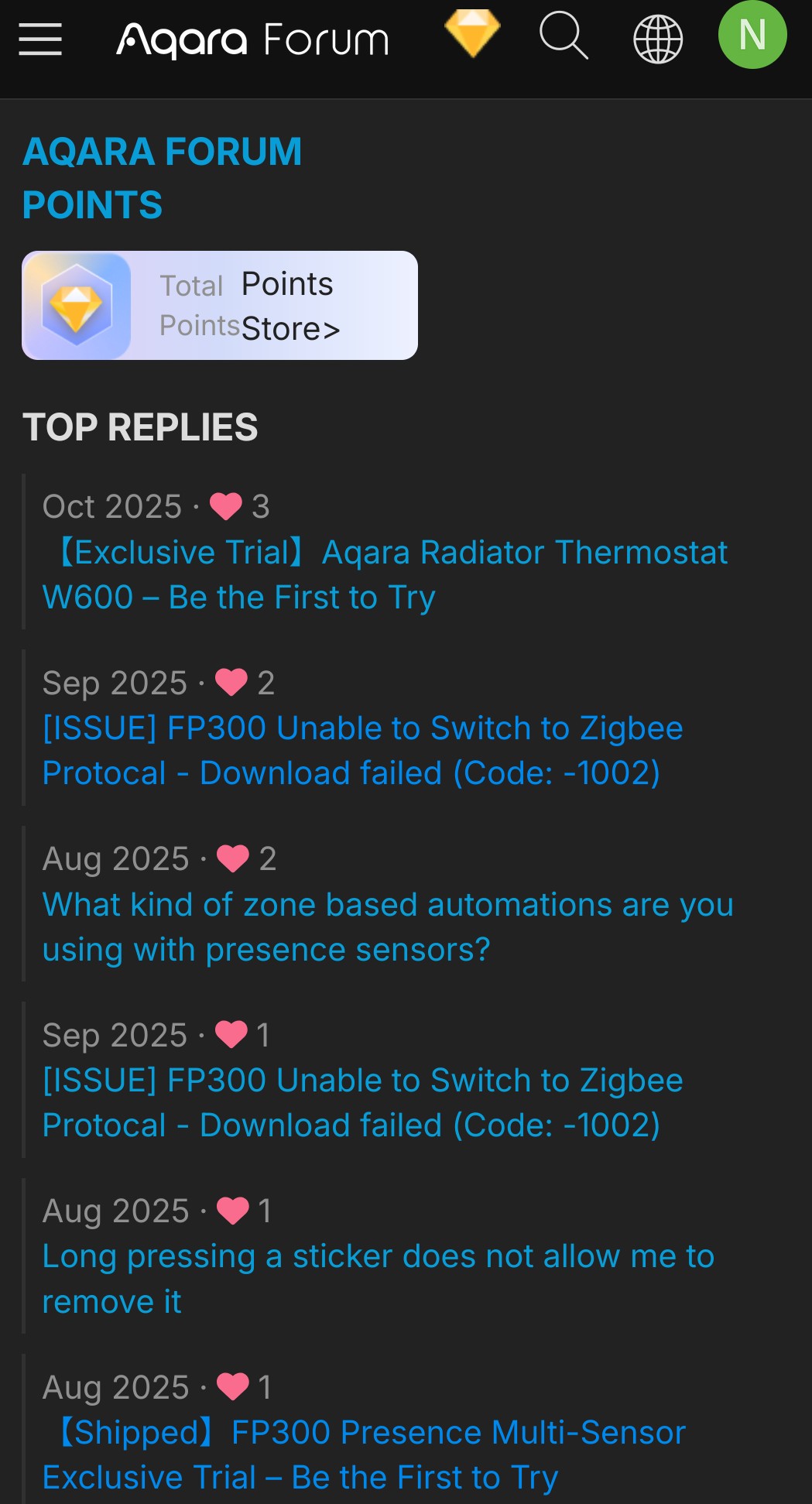The width and height of the screenshot is (812, 1504).
Task: Click the heart icon on Oct 2025 reply
Action: pyautogui.click(x=226, y=506)
